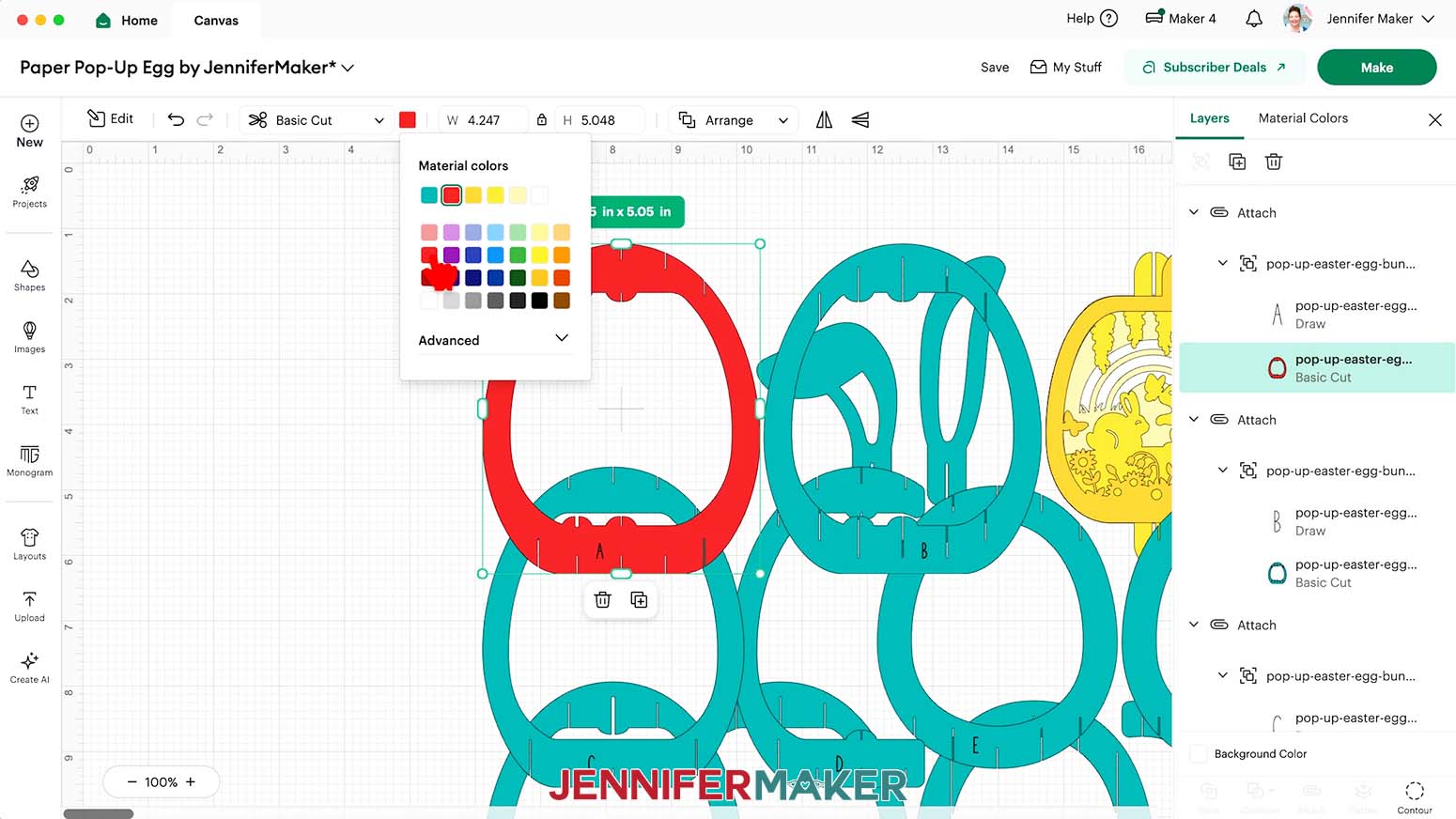Toggle the Background Color checkbox
1456x819 pixels.
click(x=1199, y=753)
